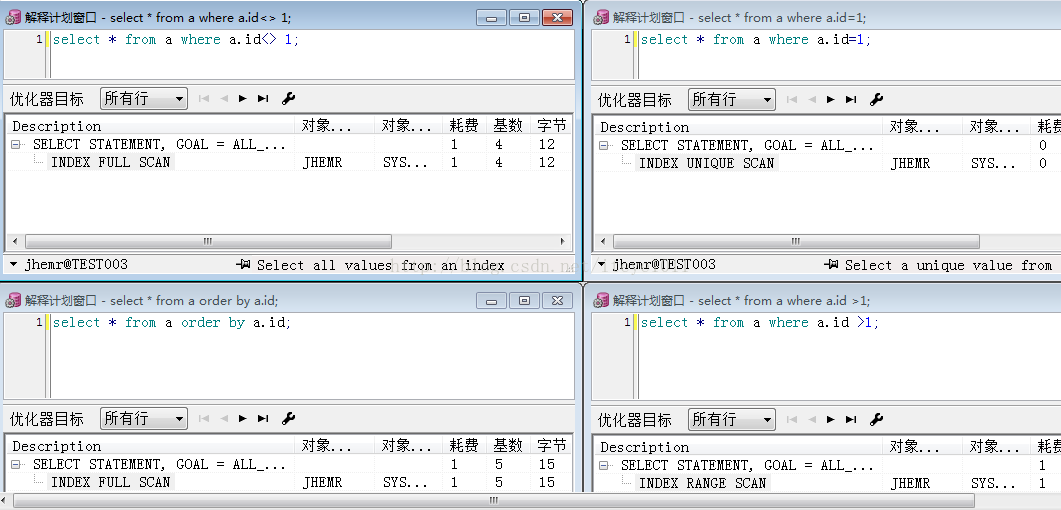Click JHEMR object owner cell in a.id>1 window
The height and width of the screenshot is (510, 1061).
tap(911, 483)
